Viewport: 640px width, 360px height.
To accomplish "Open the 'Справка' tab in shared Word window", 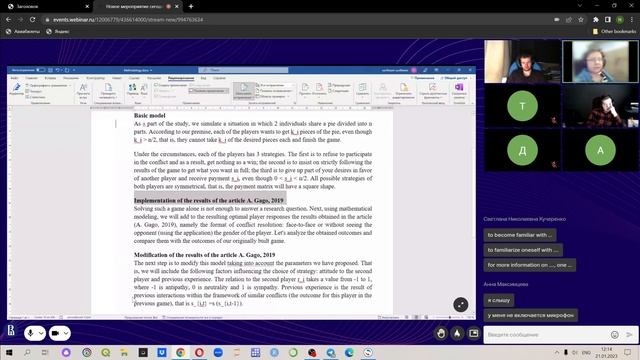I will (219, 78).
